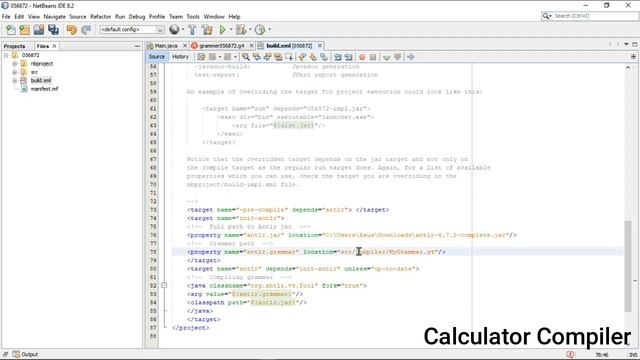Viewport: 640px width, 360px height.
Task: Open the Refactor menu
Action: coord(101,17)
